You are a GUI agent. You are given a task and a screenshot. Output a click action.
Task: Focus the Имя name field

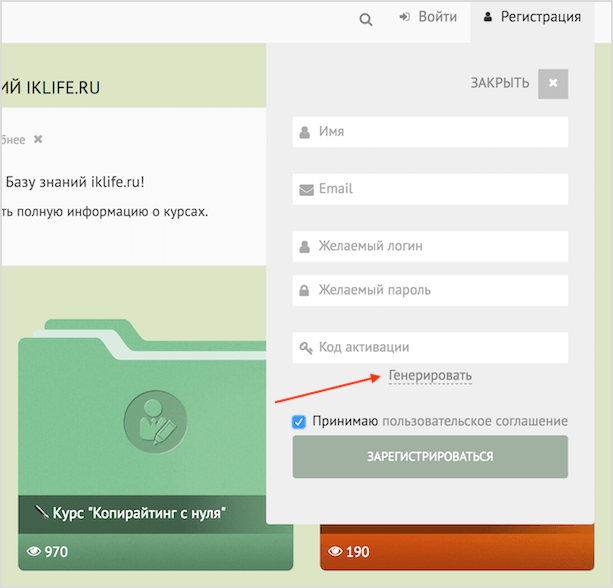click(x=430, y=132)
